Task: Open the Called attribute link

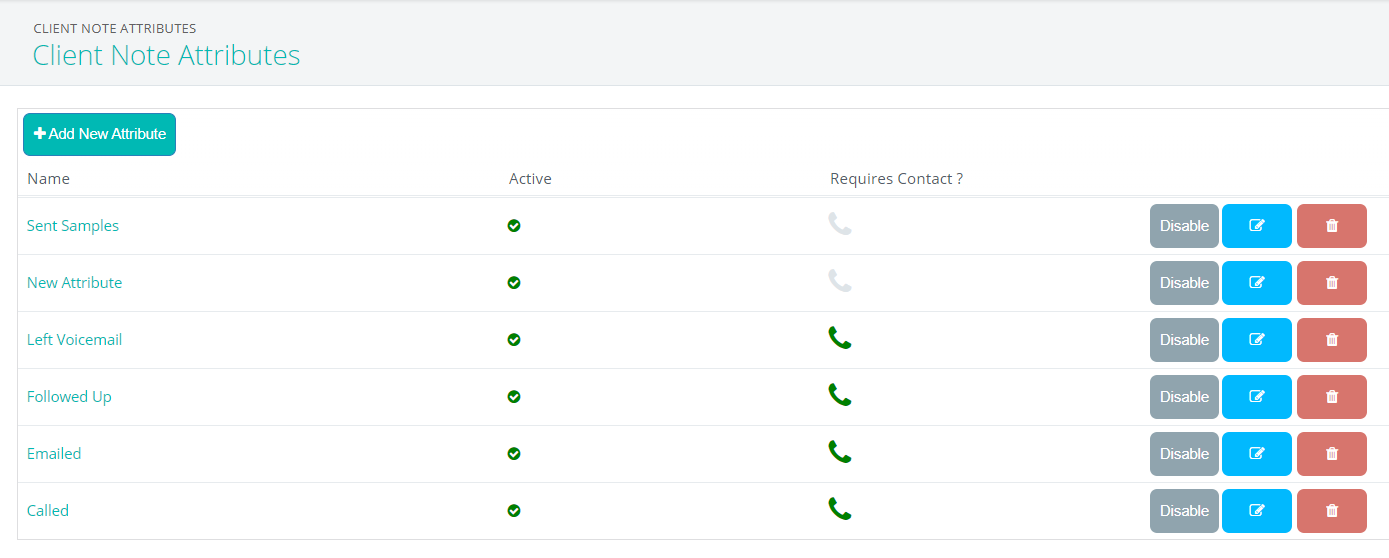Action: [x=48, y=511]
